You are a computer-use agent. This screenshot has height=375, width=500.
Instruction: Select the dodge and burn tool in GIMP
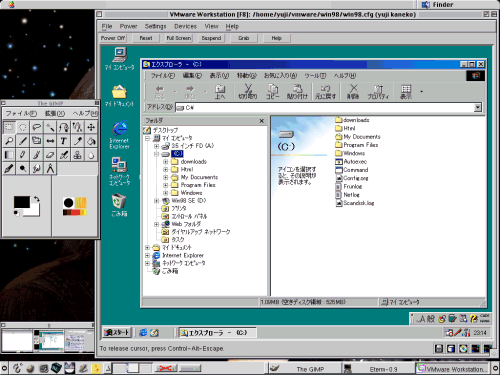[23, 169]
